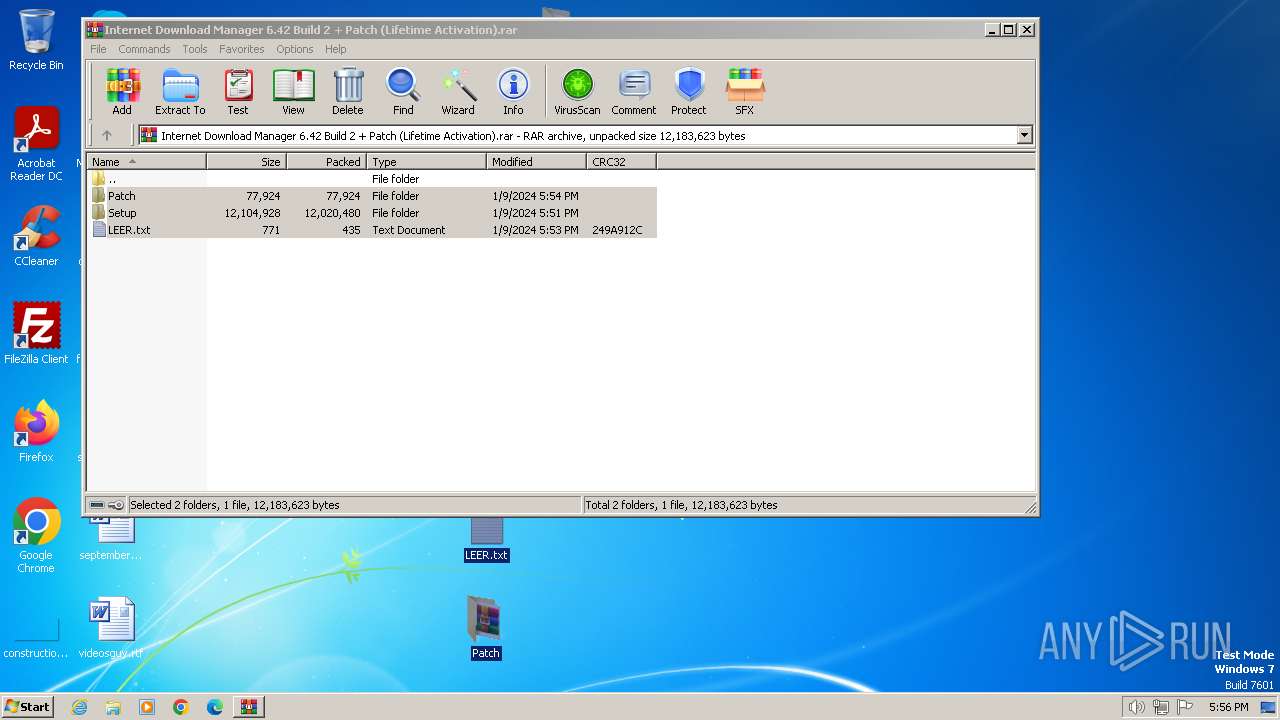This screenshot has height=720, width=1280.
Task: Click the Start button
Action: pyautogui.click(x=27, y=706)
